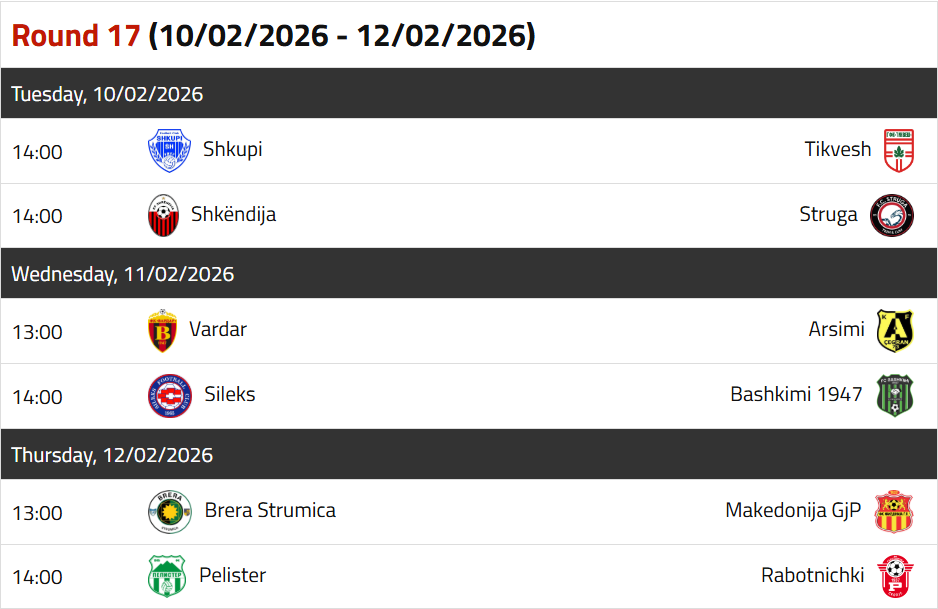Click the Bashkimi 1947 crest
The width and height of the screenshot is (938, 609).
pyautogui.click(x=895, y=396)
